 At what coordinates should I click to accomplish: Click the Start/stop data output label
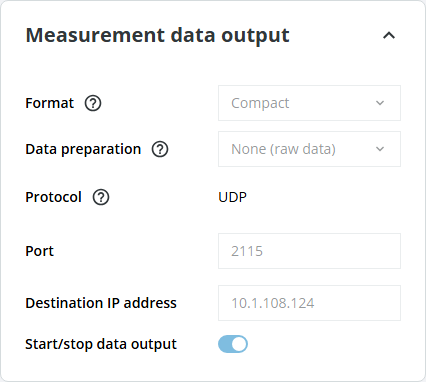coord(101,344)
